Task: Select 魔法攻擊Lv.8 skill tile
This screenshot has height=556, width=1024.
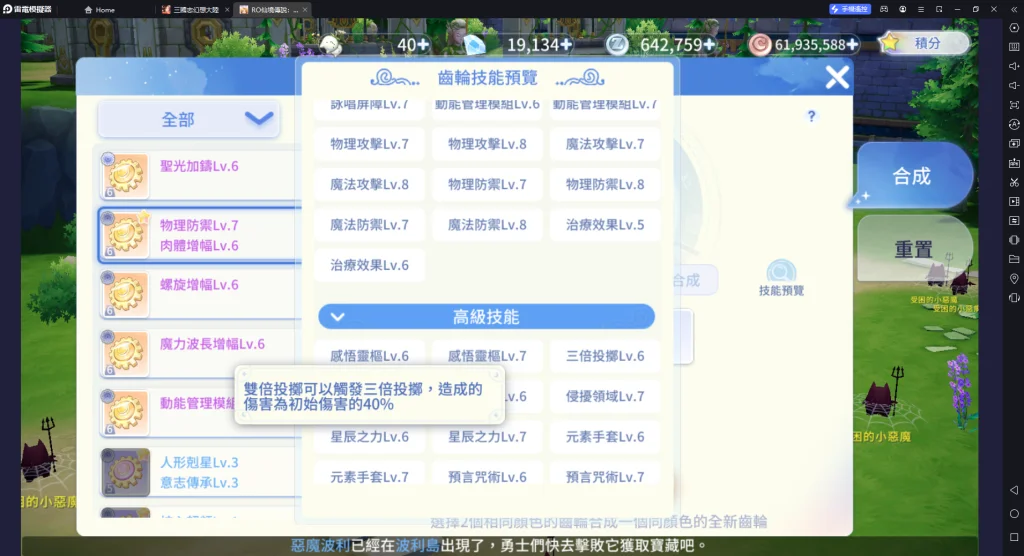Action: [370, 184]
